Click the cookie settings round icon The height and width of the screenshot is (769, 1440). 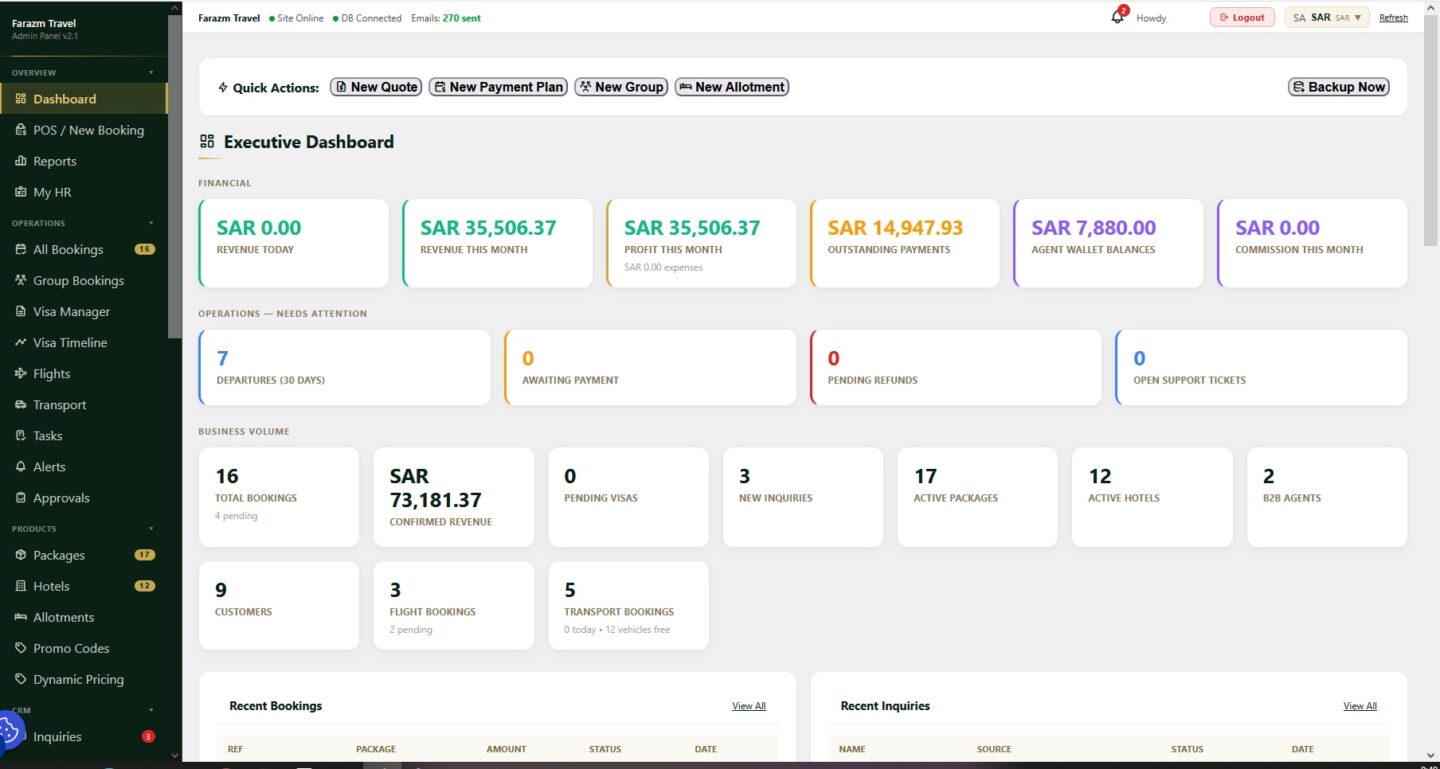point(8,732)
